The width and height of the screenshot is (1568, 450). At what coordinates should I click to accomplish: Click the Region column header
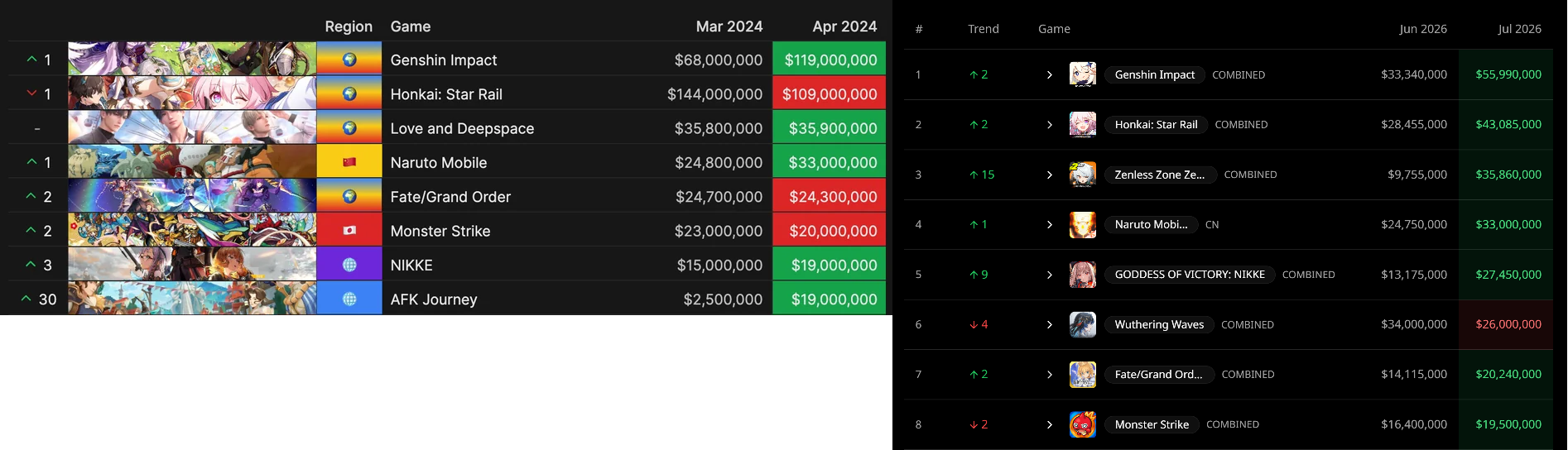(349, 26)
